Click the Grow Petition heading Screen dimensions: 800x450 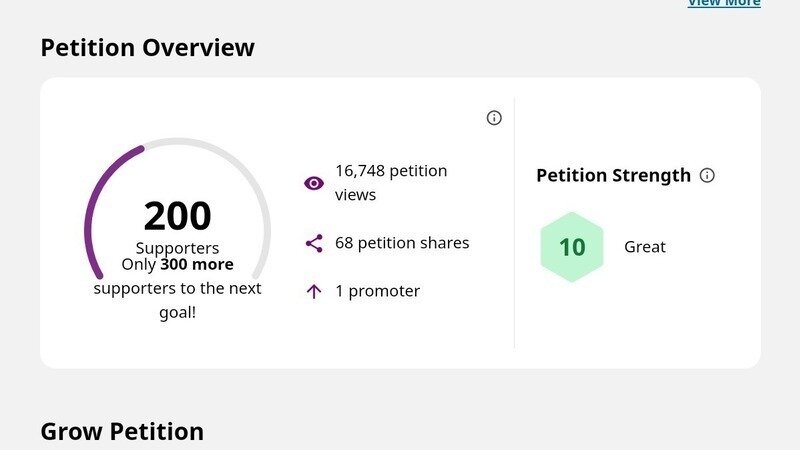click(x=122, y=432)
